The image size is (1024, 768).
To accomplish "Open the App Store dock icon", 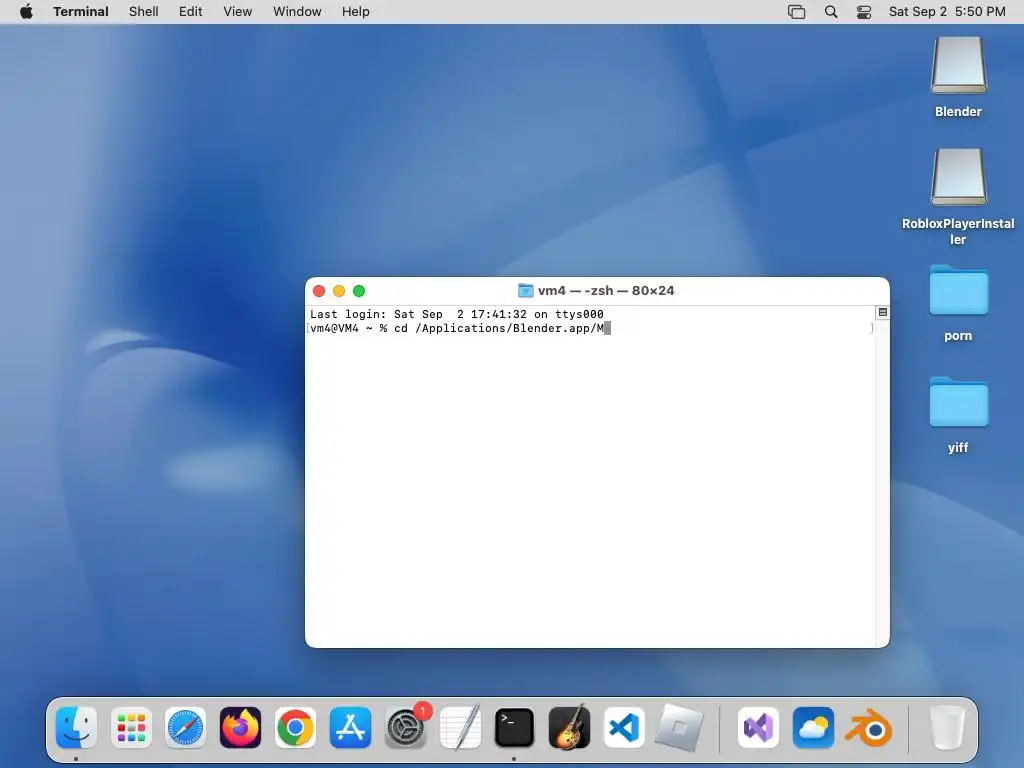I will [350, 728].
